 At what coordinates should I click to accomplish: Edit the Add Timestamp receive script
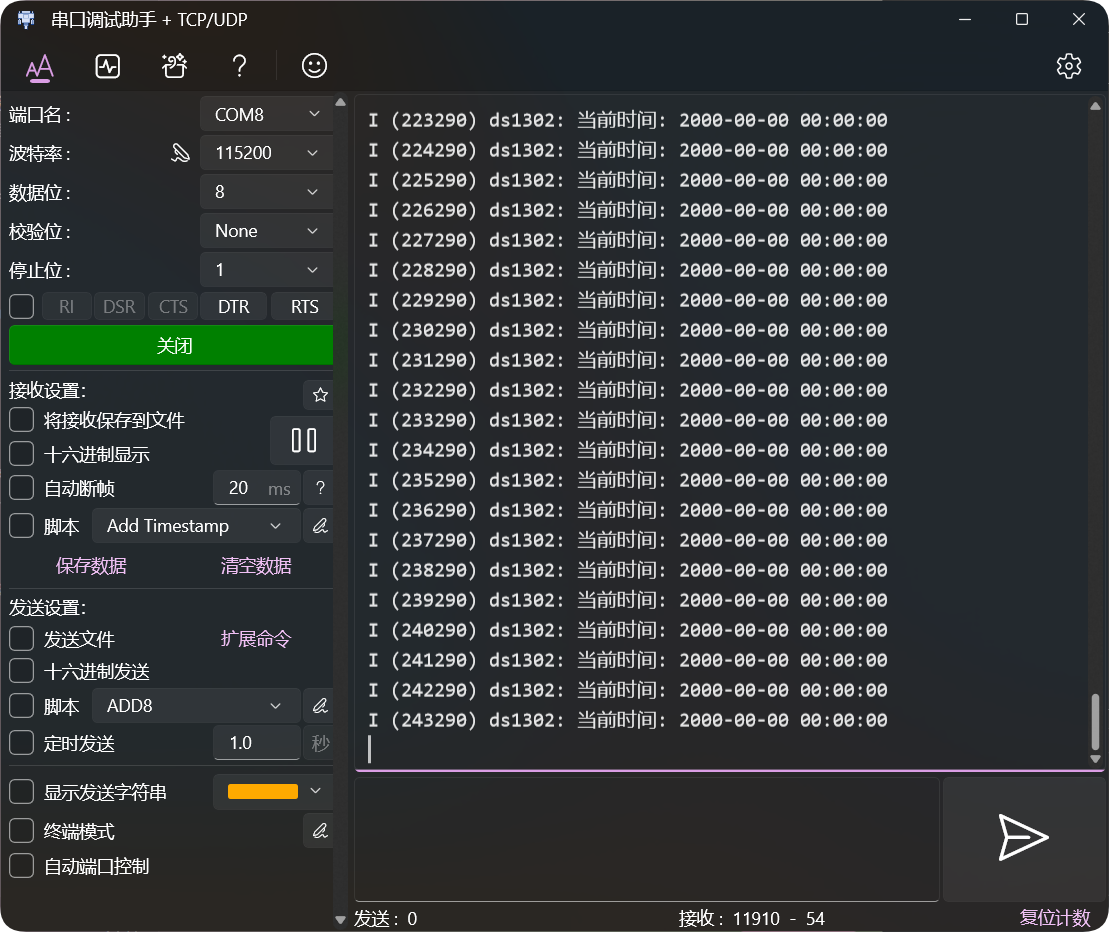tap(320, 526)
